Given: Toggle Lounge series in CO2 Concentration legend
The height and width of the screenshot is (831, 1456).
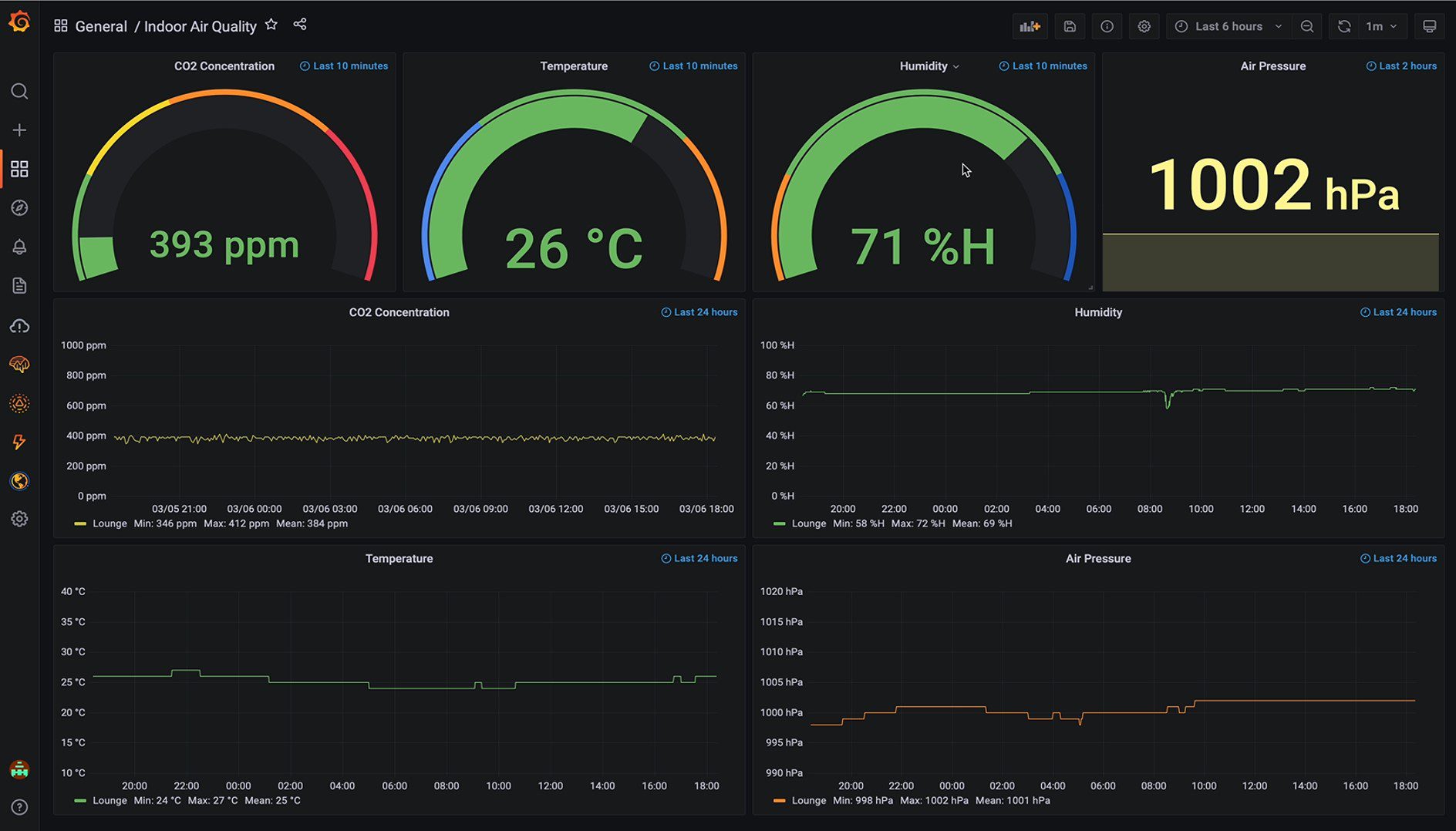Looking at the screenshot, I should click(x=109, y=523).
